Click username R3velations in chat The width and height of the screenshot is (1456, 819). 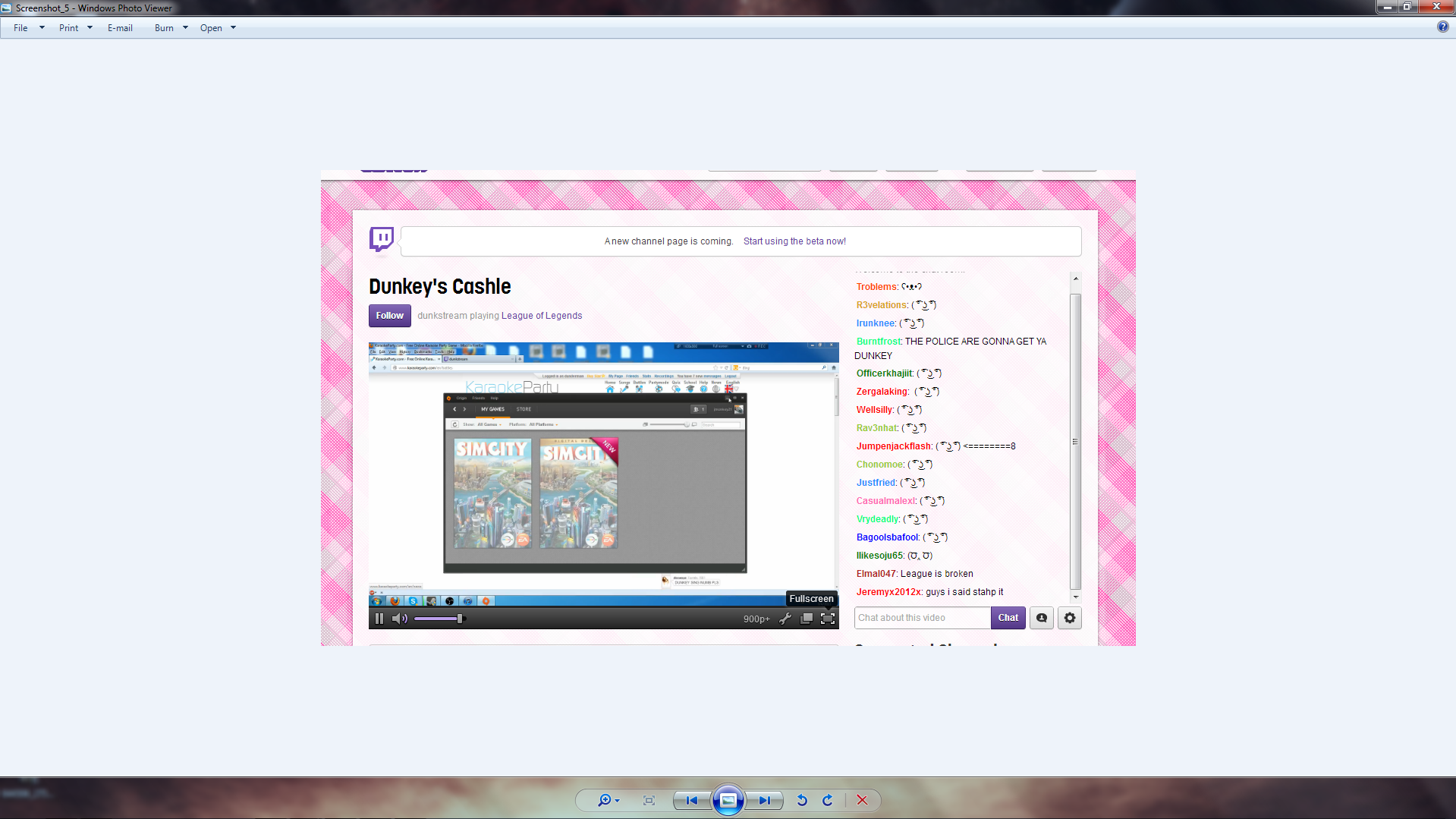click(x=882, y=305)
